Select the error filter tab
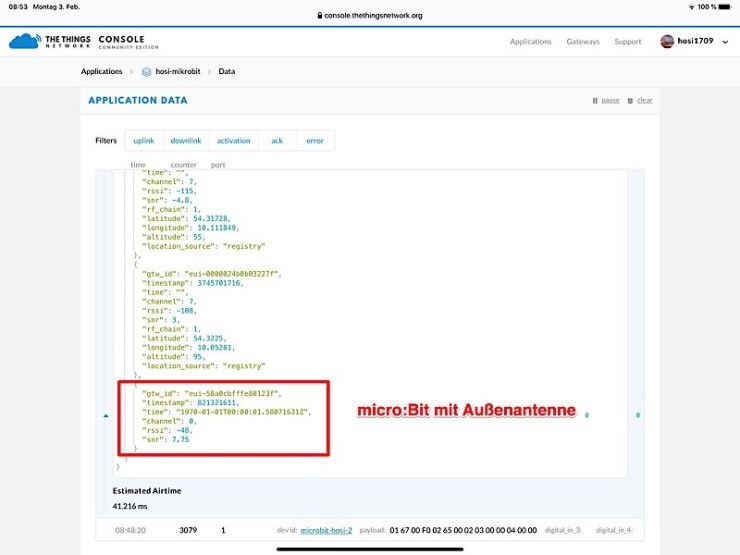This screenshot has height=555, width=740. [315, 141]
